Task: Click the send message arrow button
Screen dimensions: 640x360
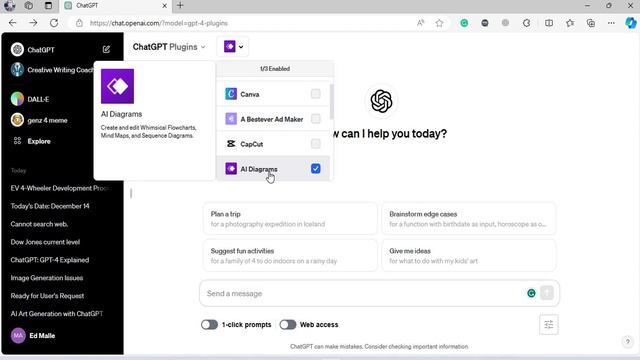Action: (547, 293)
